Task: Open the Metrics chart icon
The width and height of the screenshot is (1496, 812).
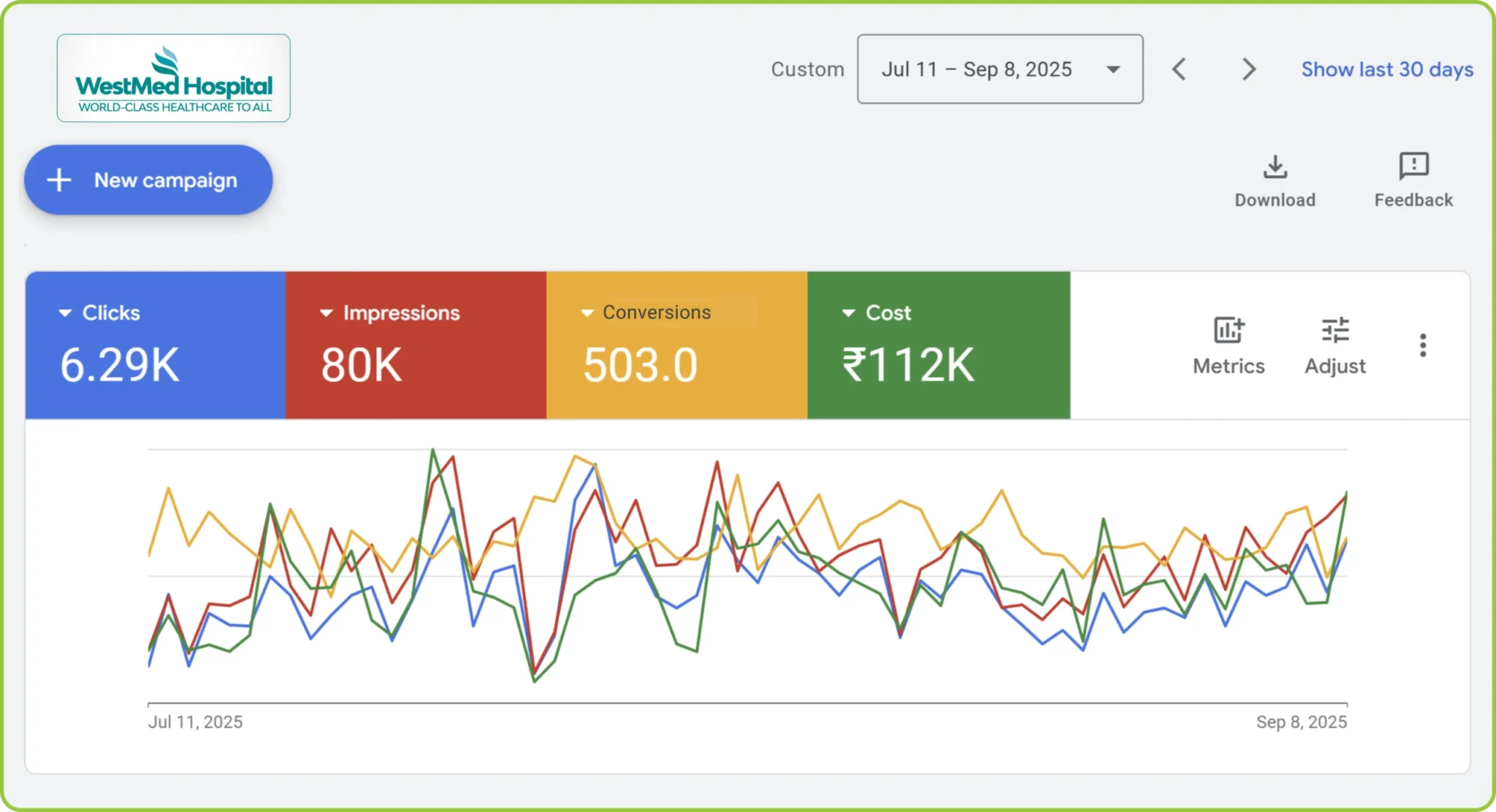Action: 1229,330
